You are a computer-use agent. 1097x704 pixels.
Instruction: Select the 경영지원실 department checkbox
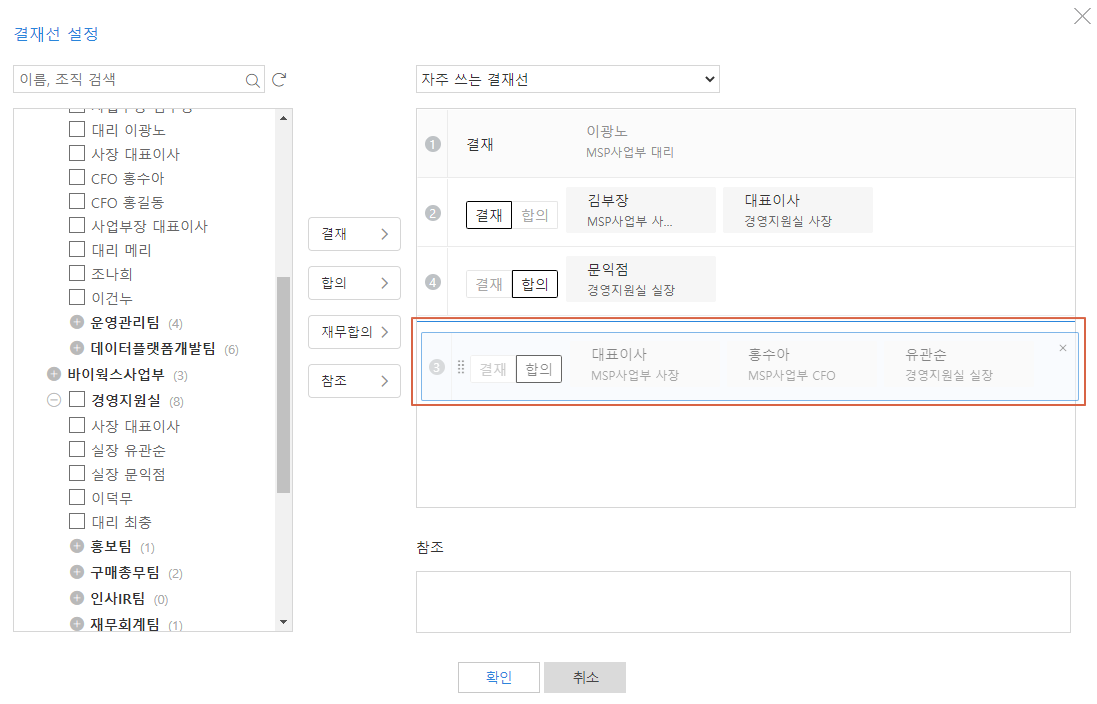tap(77, 401)
